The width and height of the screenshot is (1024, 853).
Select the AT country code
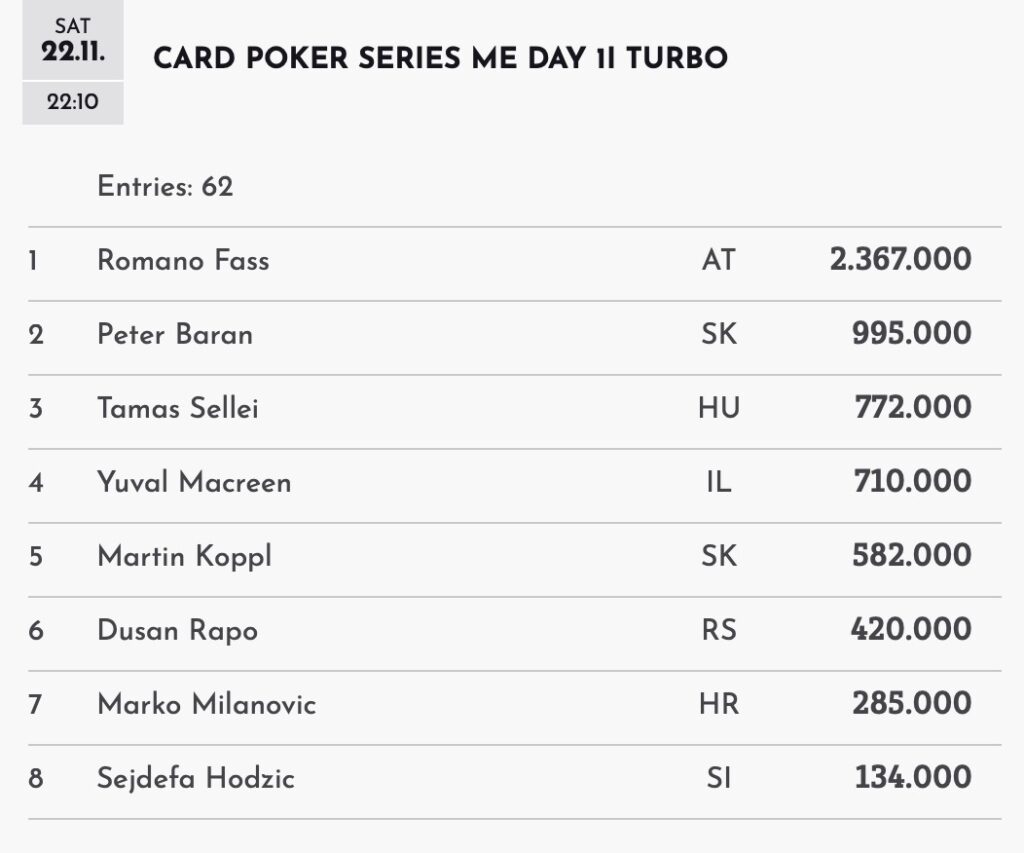[718, 261]
